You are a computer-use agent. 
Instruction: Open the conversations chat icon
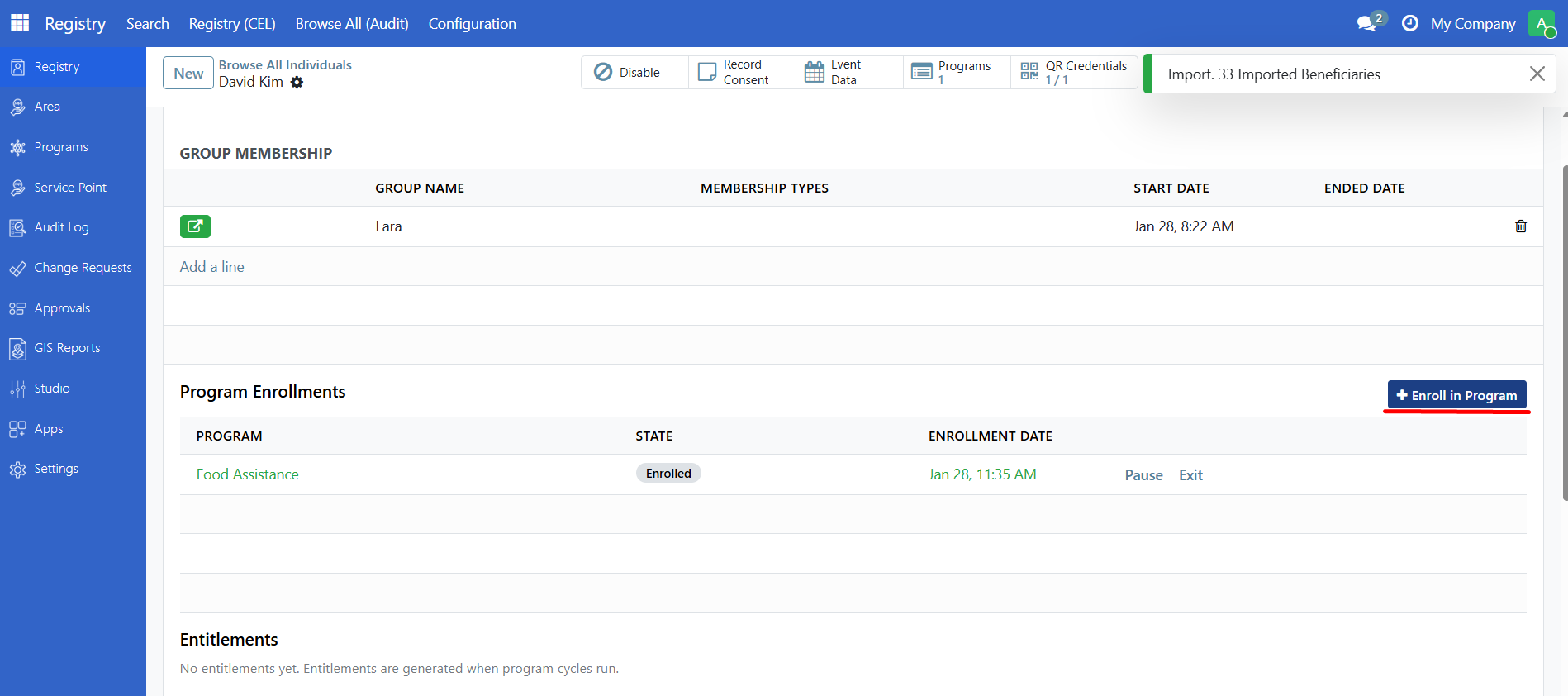[x=1367, y=23]
